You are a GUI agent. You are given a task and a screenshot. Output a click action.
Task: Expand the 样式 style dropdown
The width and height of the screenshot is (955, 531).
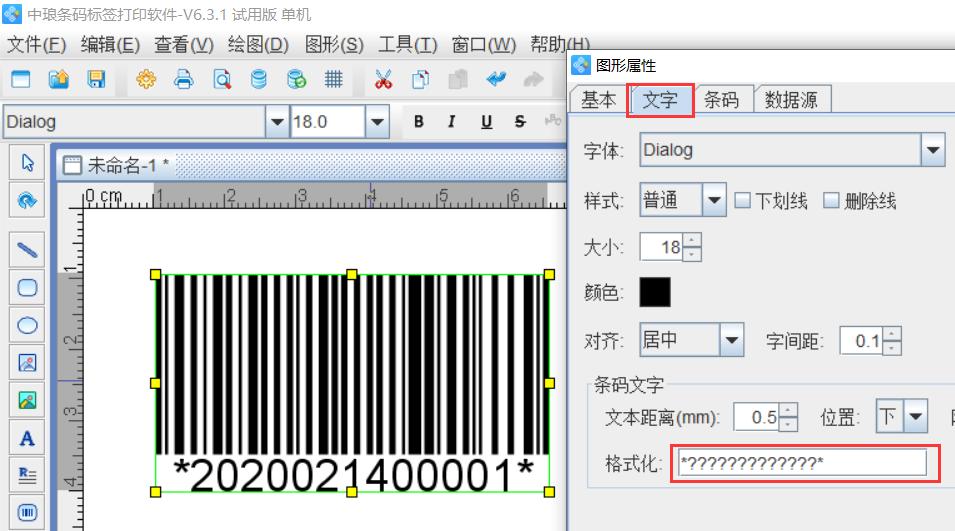pyautogui.click(x=714, y=200)
